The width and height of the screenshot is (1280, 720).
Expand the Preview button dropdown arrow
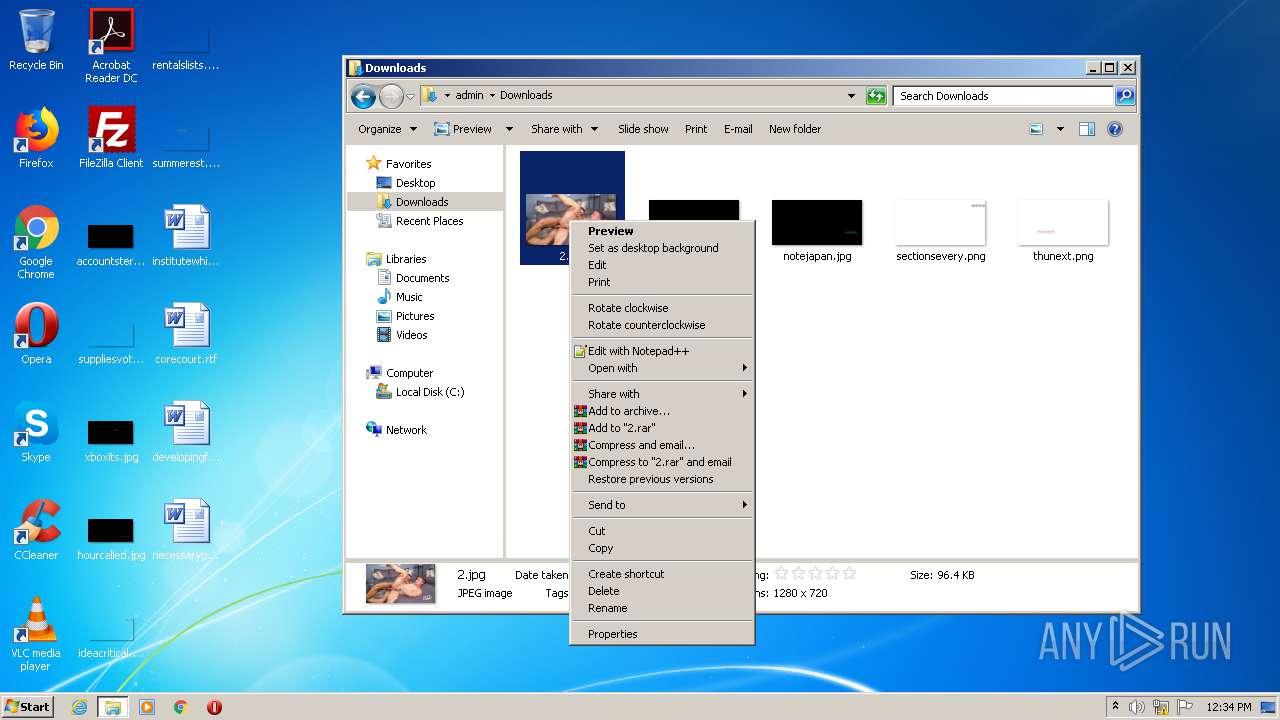pos(509,129)
